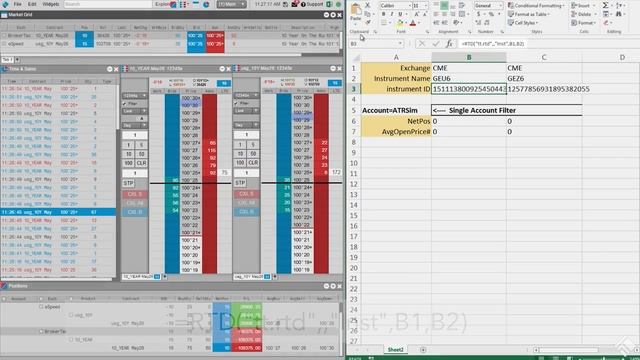Open account dropdown in 10_YEAR ladder
Screen dimensions: 640x360
(134, 96)
